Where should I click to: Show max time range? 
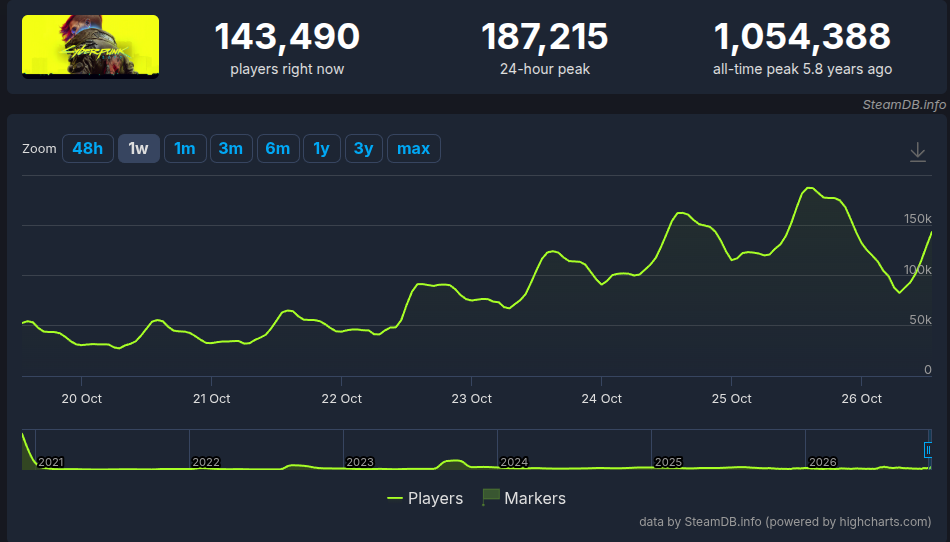coord(414,148)
